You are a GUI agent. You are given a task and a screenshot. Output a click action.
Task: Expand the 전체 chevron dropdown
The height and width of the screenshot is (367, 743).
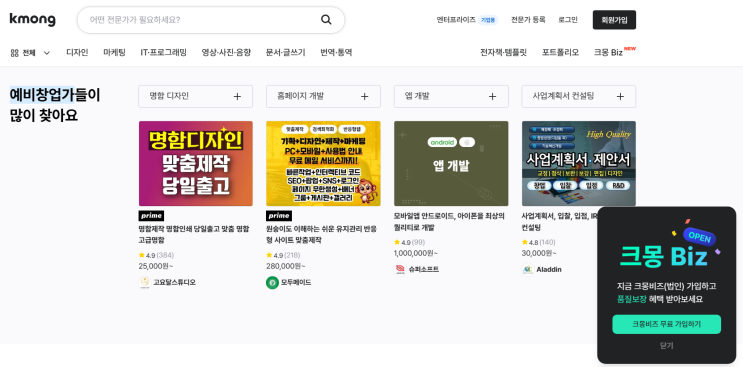click(46, 53)
